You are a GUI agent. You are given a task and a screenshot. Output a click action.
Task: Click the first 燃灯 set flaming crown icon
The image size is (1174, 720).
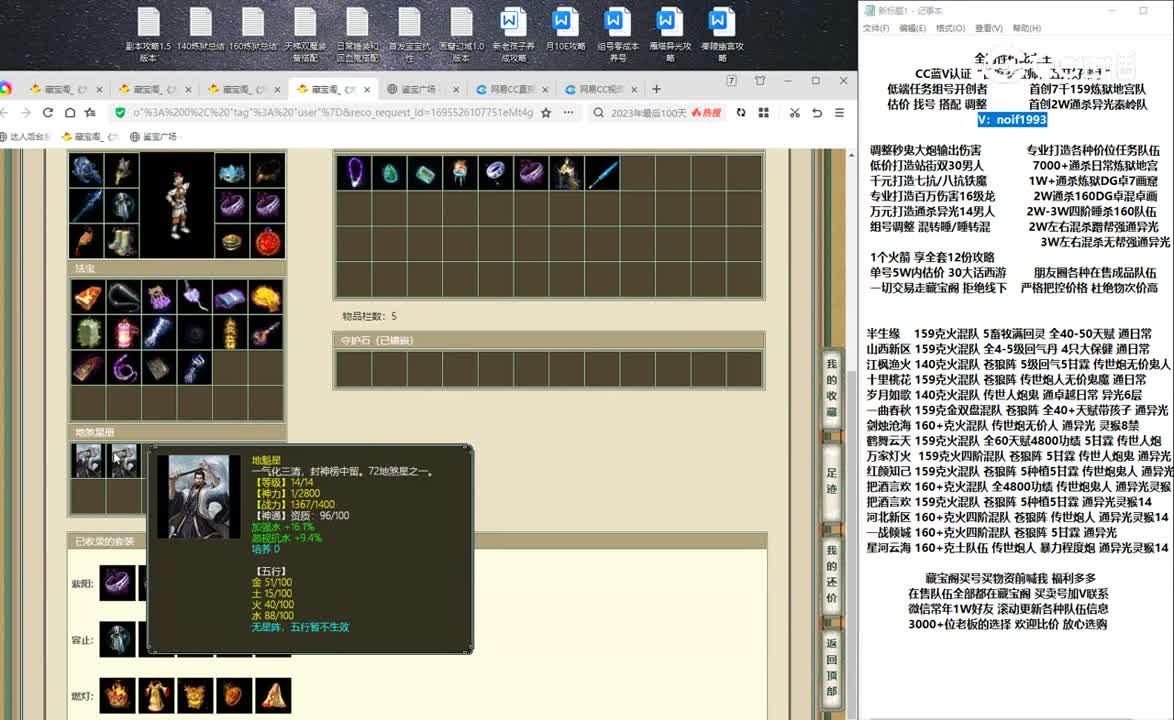[x=118, y=695]
